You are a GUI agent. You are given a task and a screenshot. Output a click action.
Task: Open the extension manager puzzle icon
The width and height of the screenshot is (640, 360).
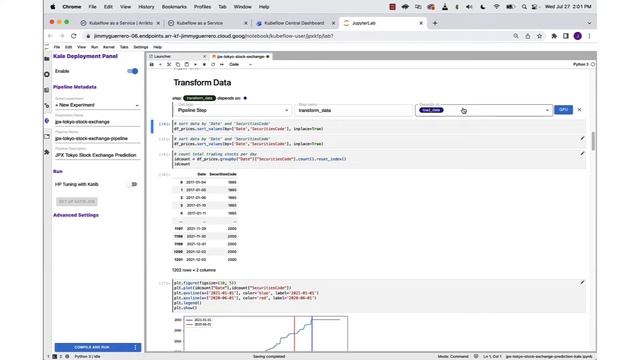tap(47, 152)
